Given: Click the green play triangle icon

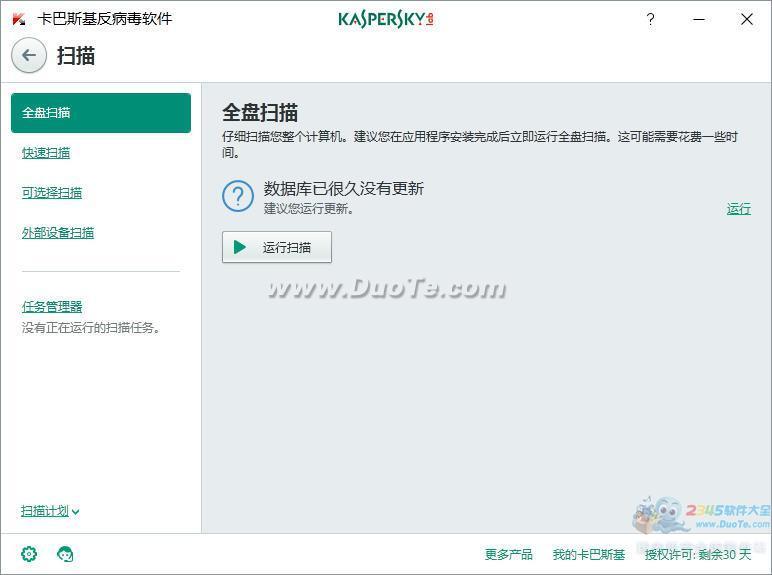Looking at the screenshot, I should (240, 247).
